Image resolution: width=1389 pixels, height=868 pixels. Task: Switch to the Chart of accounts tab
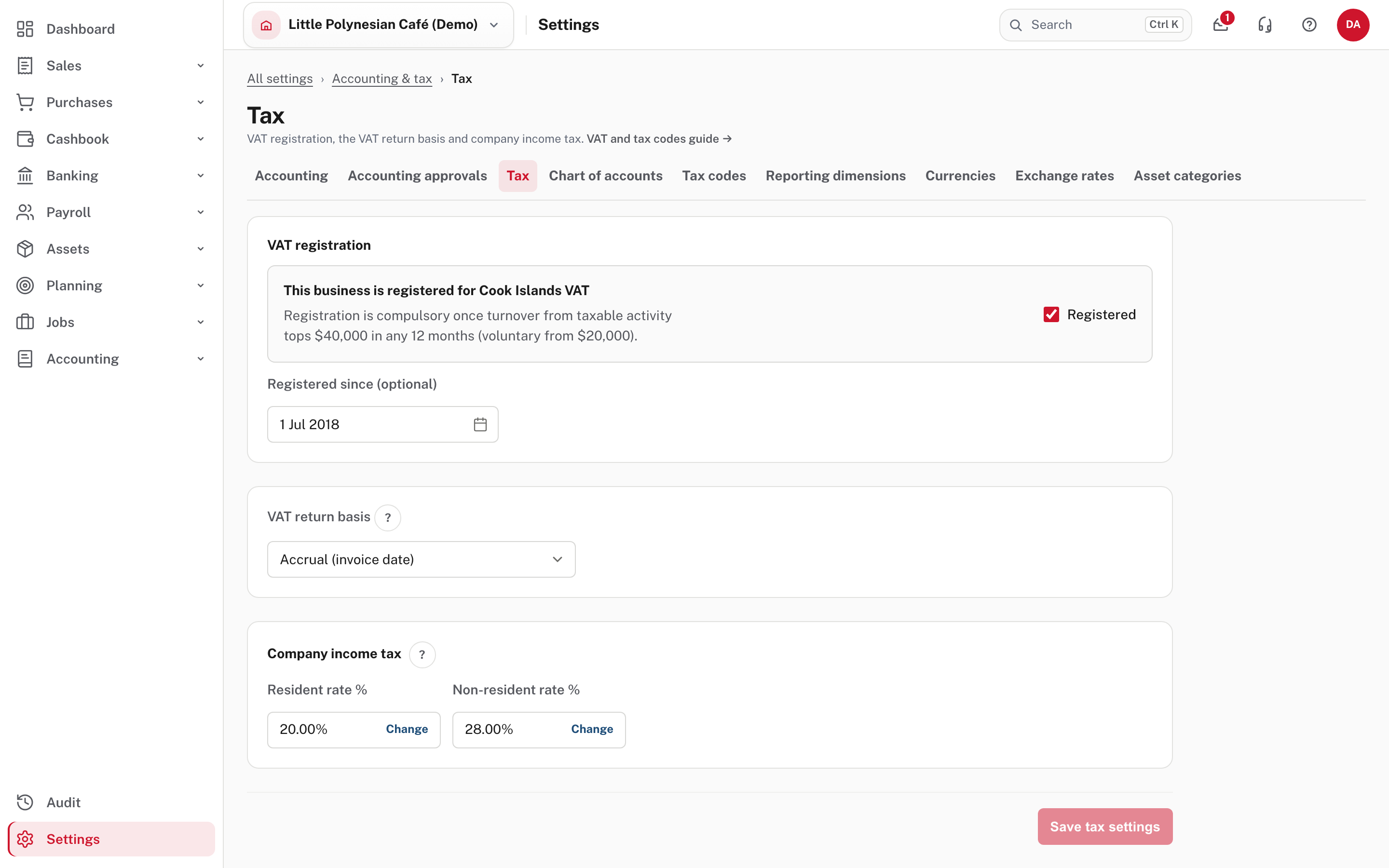(x=606, y=176)
